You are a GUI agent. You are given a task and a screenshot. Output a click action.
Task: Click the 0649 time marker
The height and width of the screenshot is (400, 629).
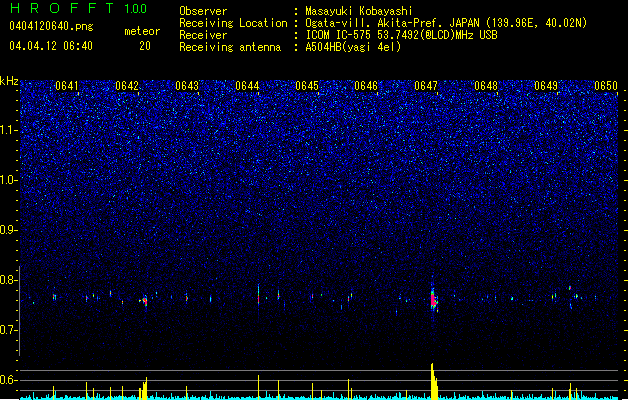point(546,86)
